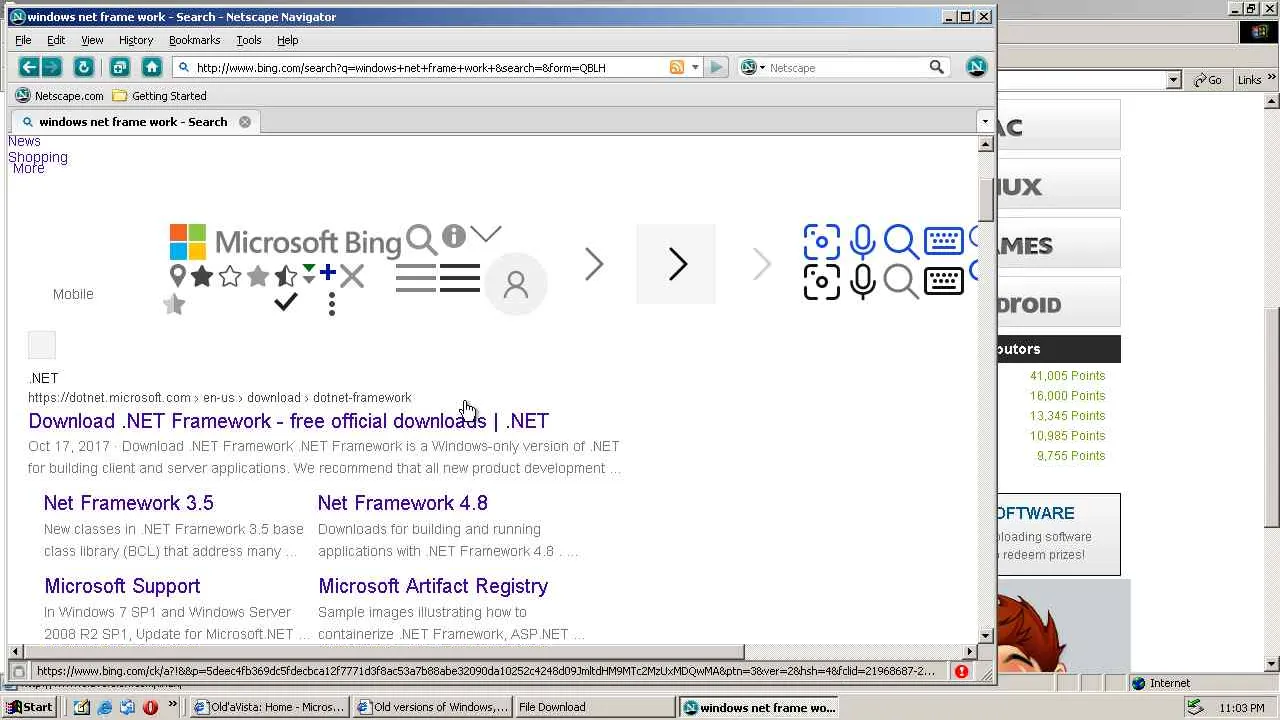Open the View menu
This screenshot has height=720, width=1280.
point(92,40)
